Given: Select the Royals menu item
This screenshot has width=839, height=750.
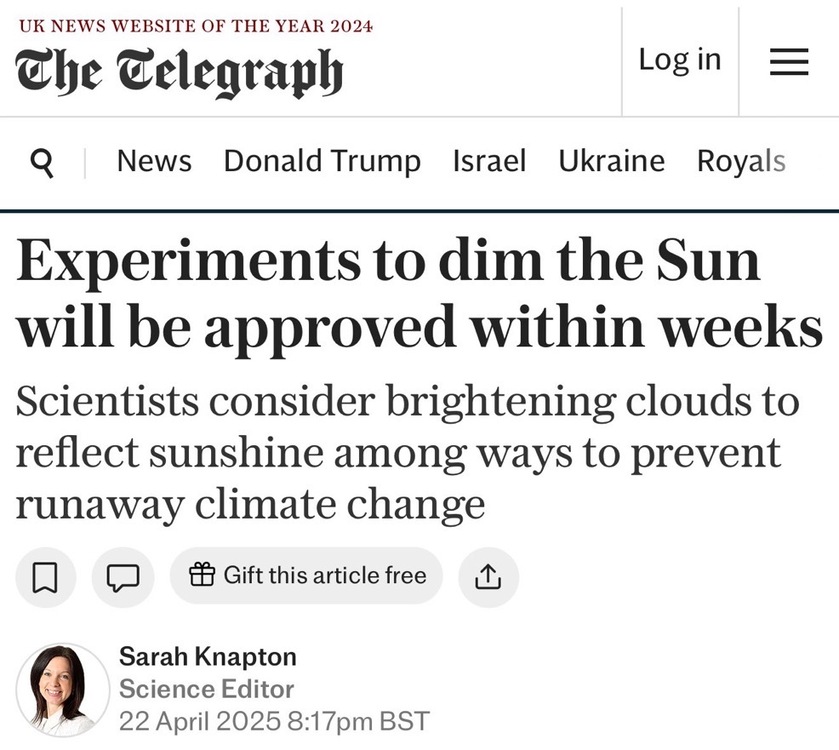Looking at the screenshot, I should point(741,162).
